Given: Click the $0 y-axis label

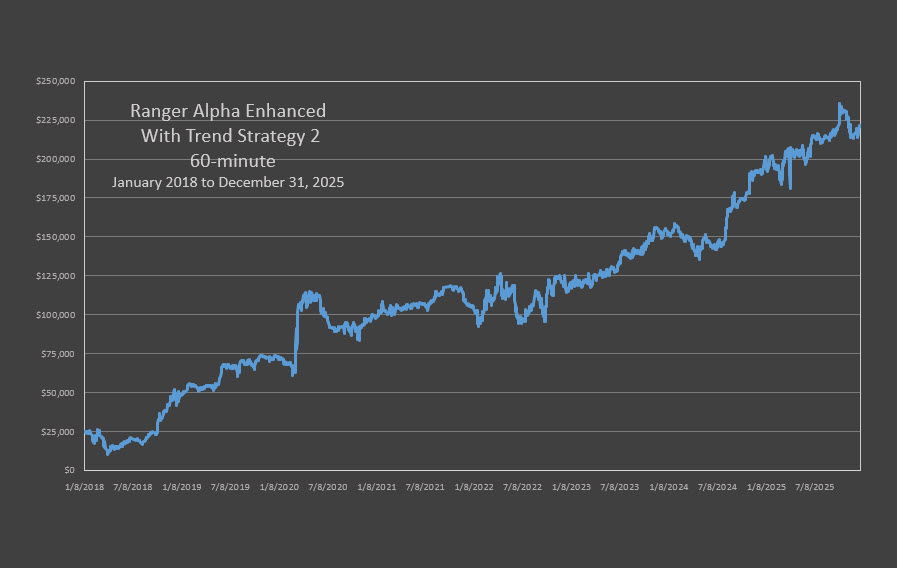Looking at the screenshot, I should tap(67, 470).
